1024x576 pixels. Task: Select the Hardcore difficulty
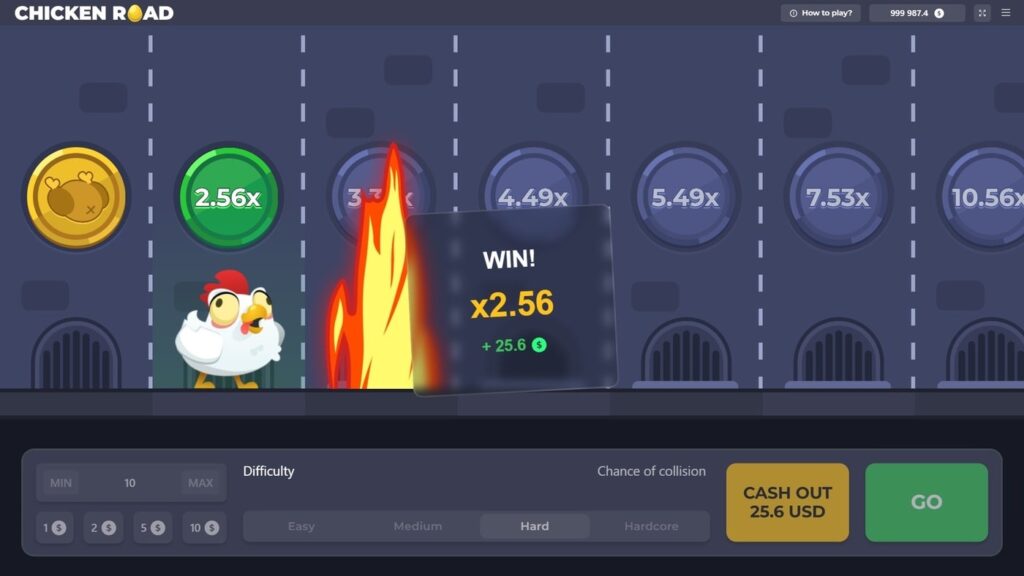pyautogui.click(x=651, y=526)
